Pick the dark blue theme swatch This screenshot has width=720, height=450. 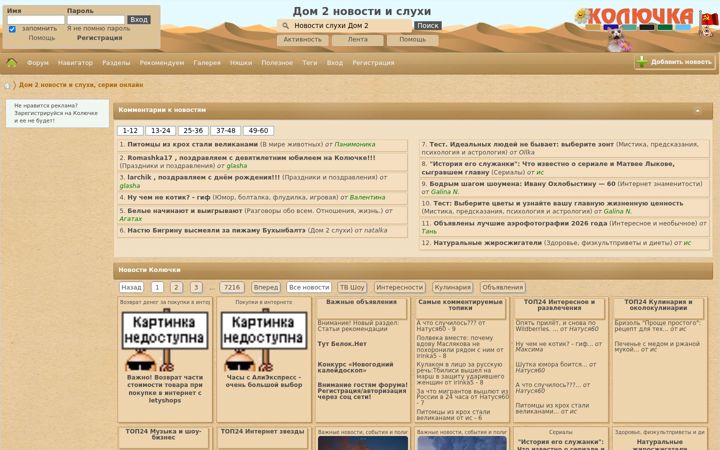[x=611, y=27]
